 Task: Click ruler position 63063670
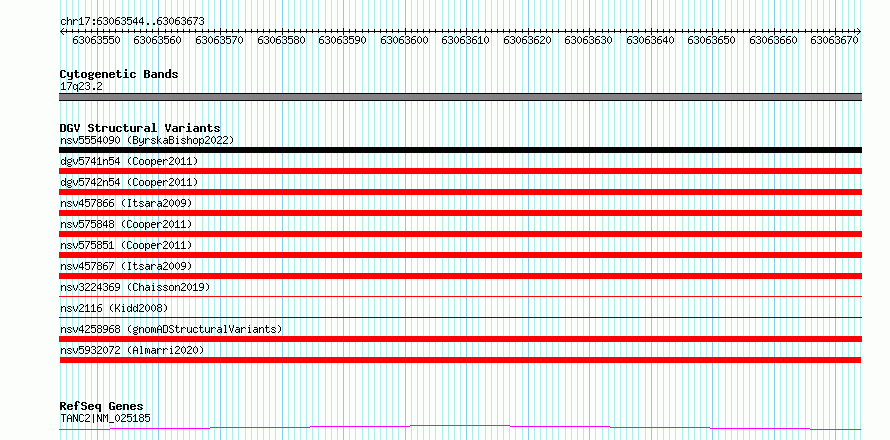coord(835,40)
